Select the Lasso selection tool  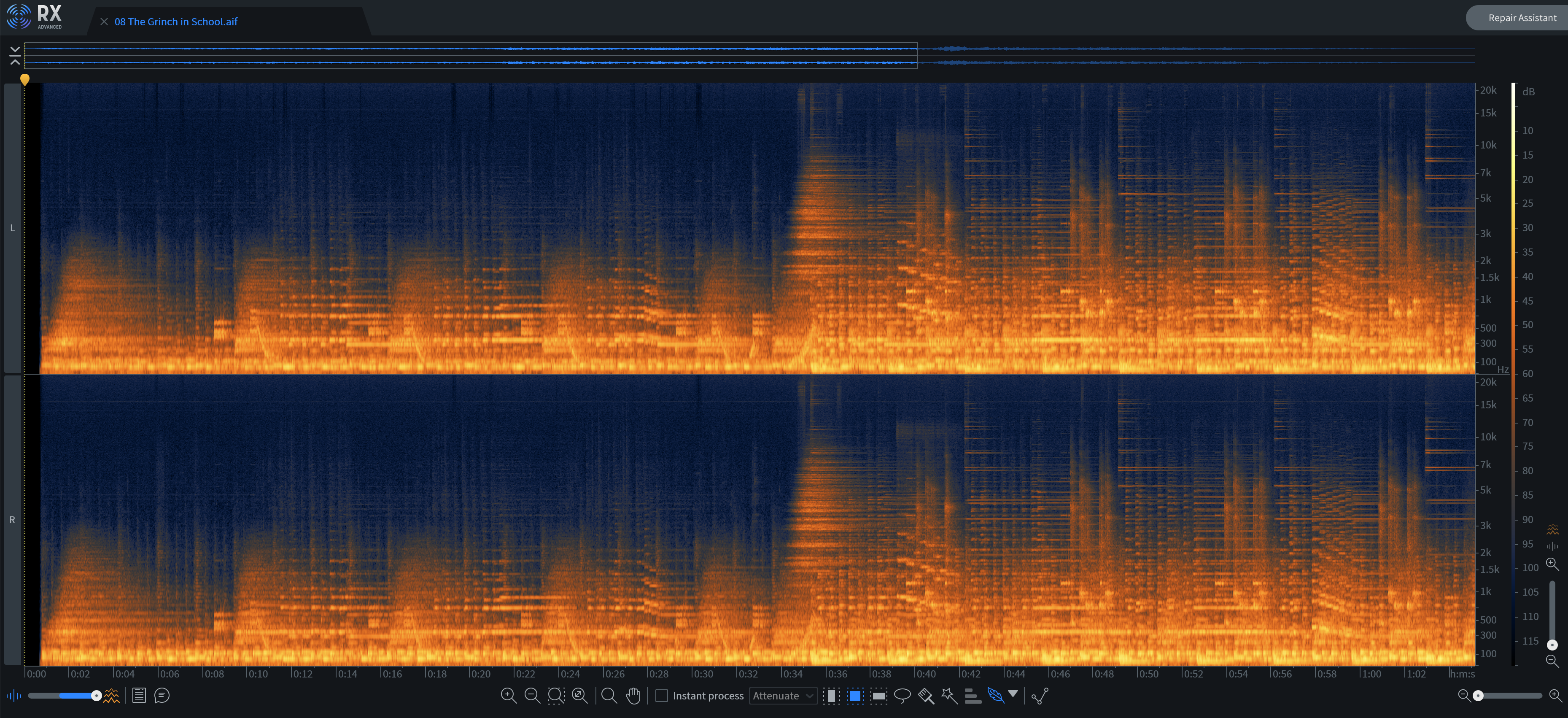point(902,696)
